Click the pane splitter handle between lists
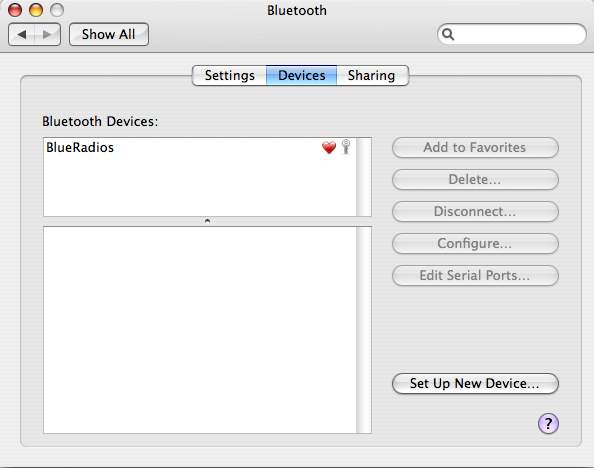Screen dimensions: 594x468 [207, 221]
